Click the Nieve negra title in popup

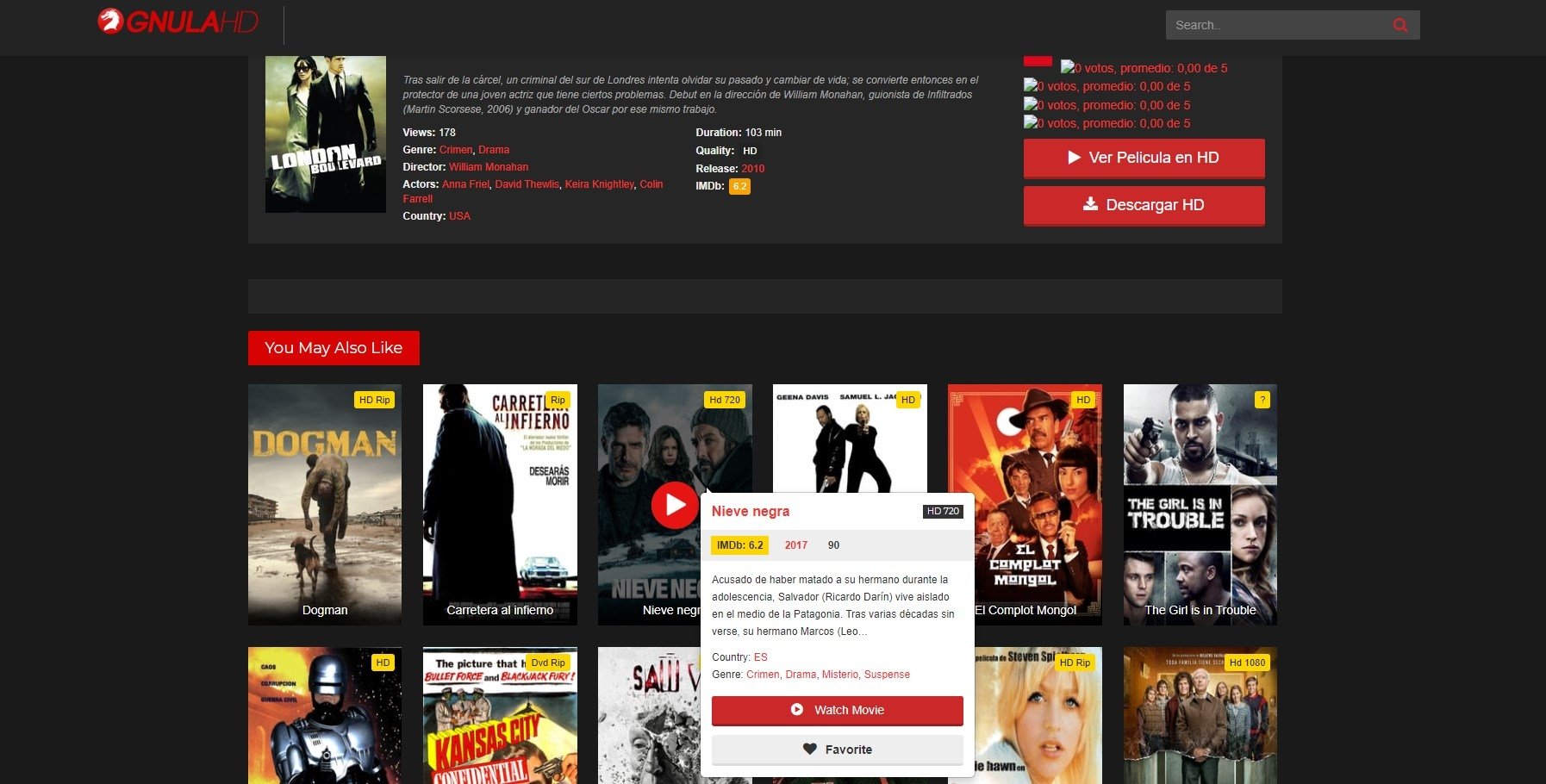(751, 511)
